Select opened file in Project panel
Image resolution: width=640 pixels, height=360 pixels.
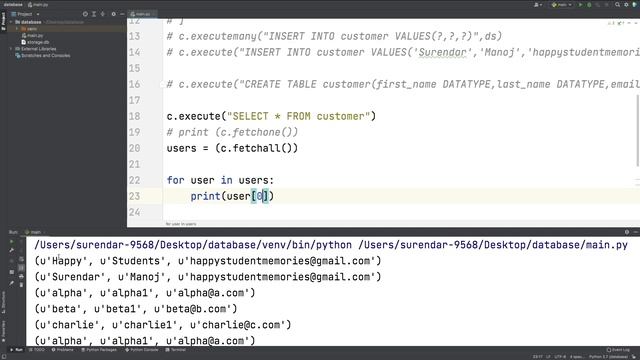click(x=85, y=14)
